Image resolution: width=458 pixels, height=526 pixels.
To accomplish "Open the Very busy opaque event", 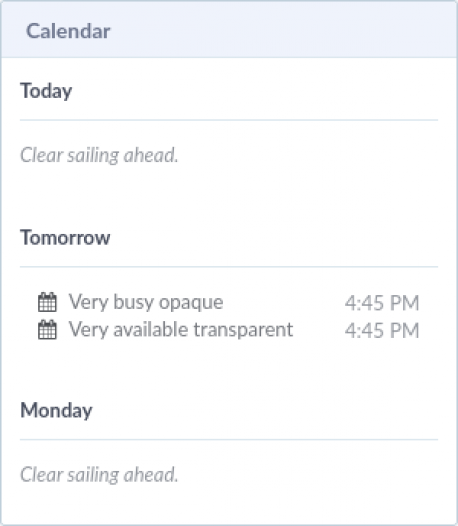I will pyautogui.click(x=146, y=302).
